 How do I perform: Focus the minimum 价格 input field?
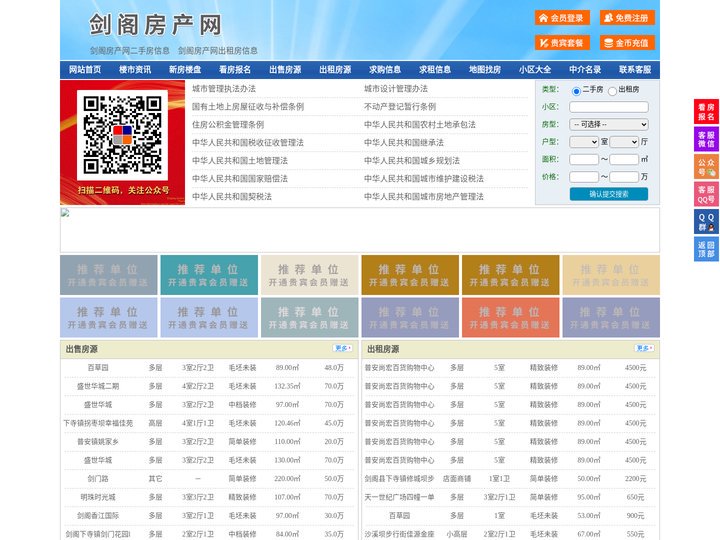pos(584,177)
